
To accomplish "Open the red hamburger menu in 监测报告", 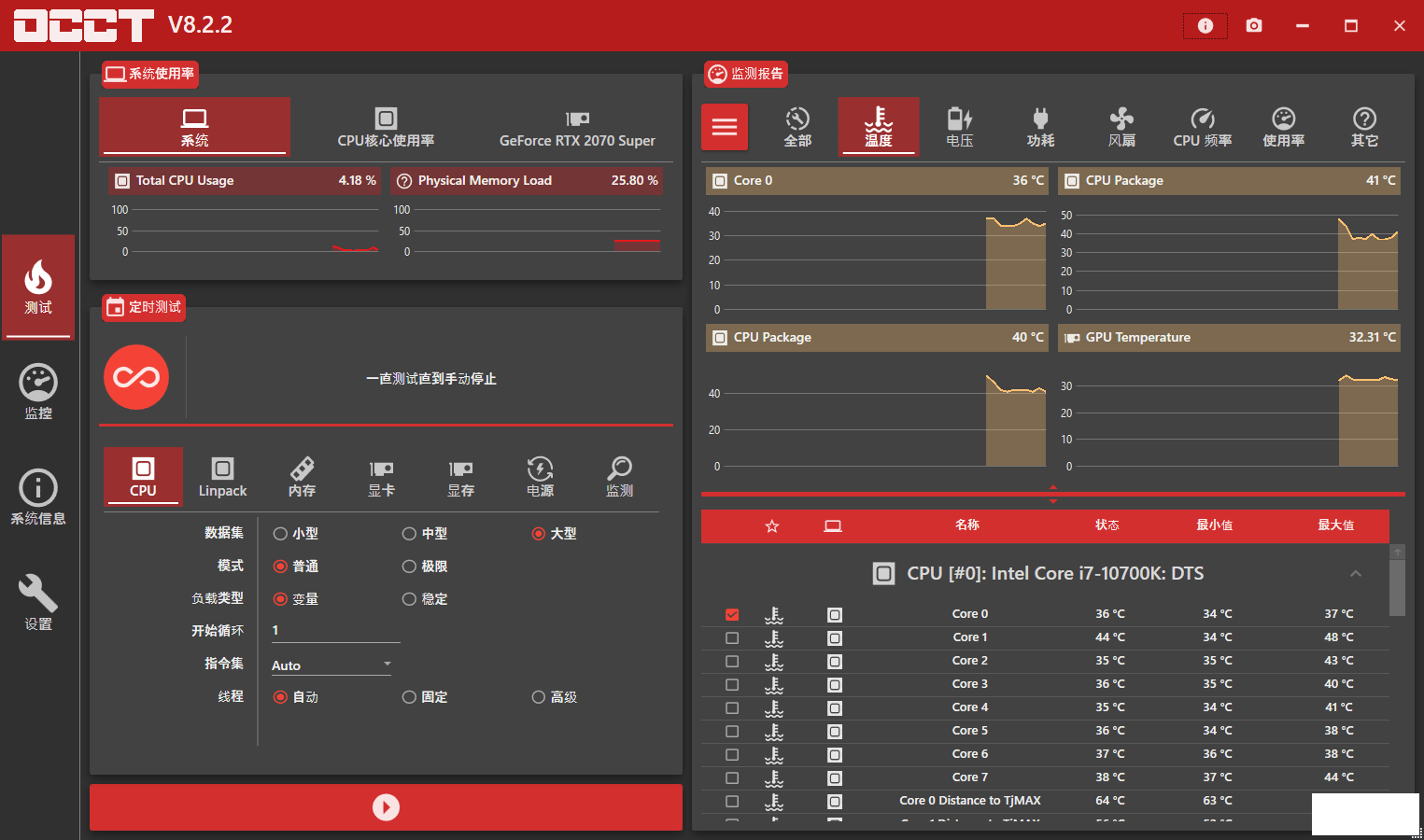I will point(725,127).
